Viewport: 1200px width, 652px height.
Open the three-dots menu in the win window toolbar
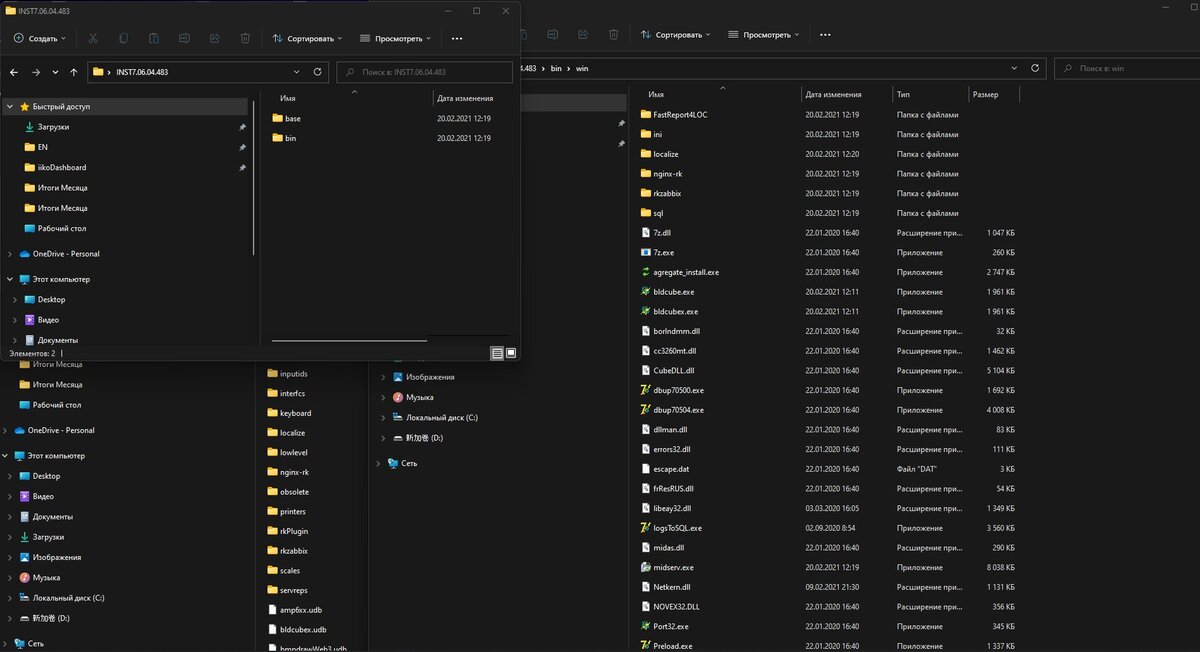[825, 34]
